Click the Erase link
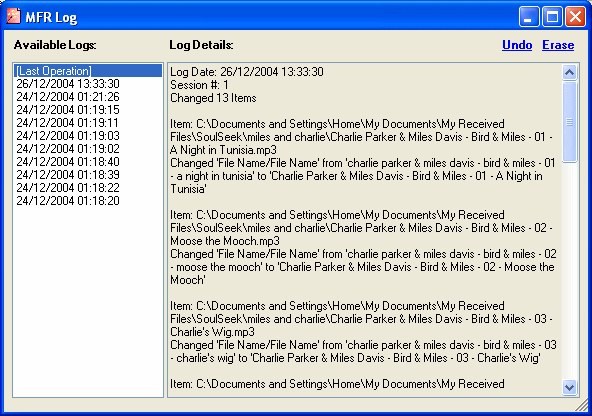This screenshot has width=592, height=416. pos(558,45)
